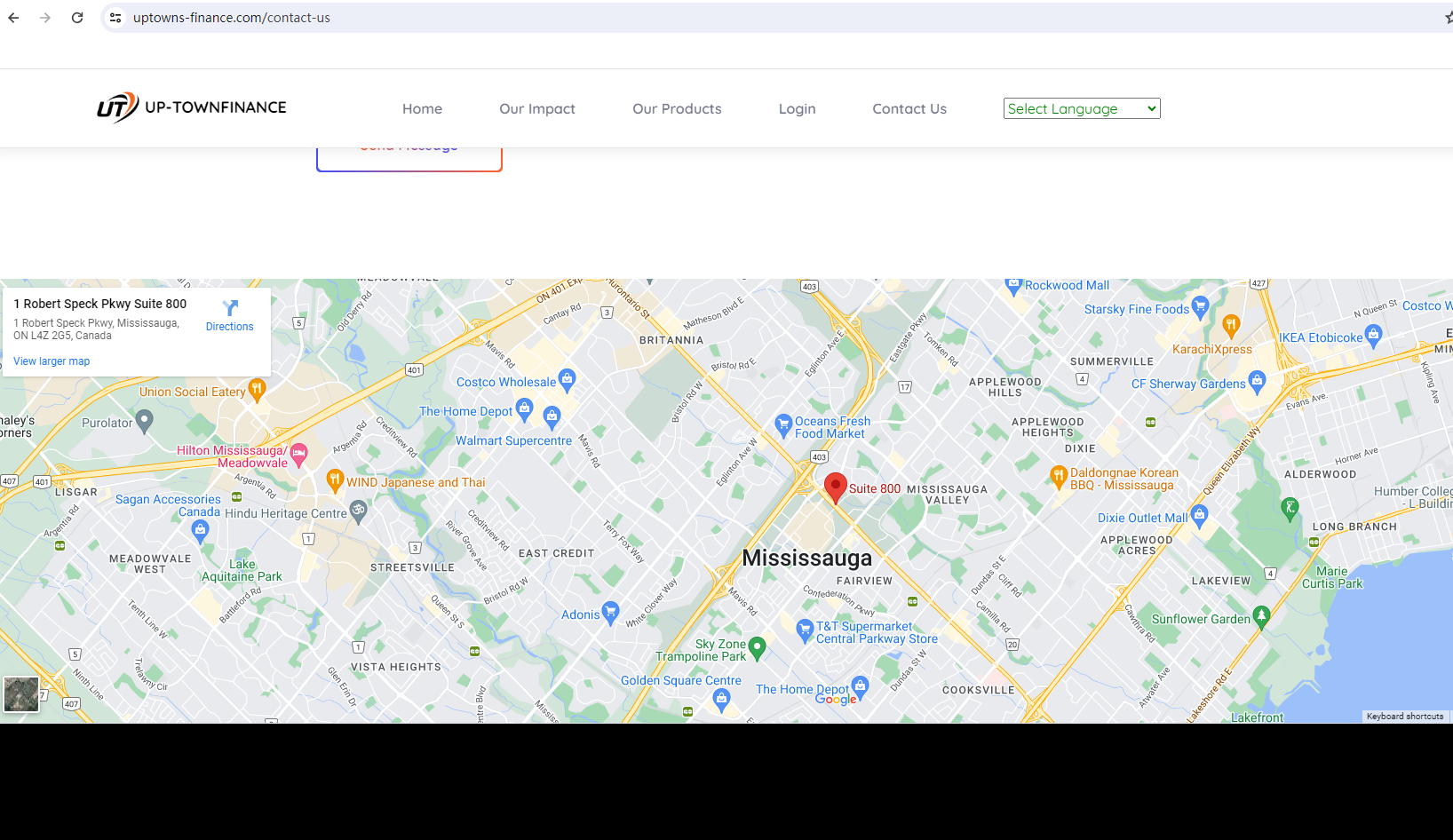Click the T&T Supermarket cart marker

[x=805, y=630]
